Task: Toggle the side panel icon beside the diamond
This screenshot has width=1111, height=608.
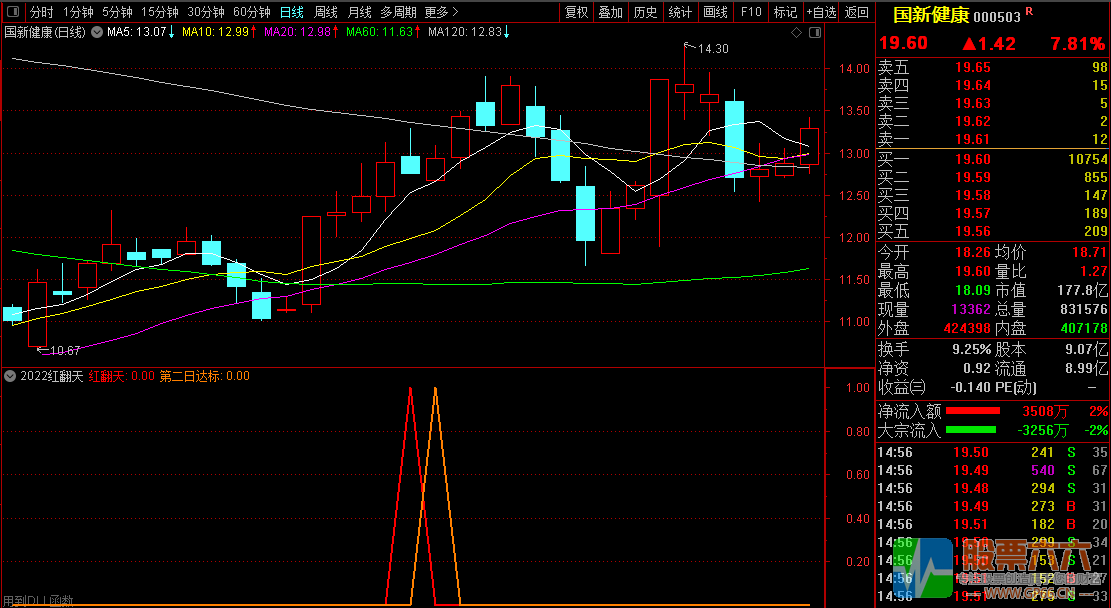Action: point(813,33)
